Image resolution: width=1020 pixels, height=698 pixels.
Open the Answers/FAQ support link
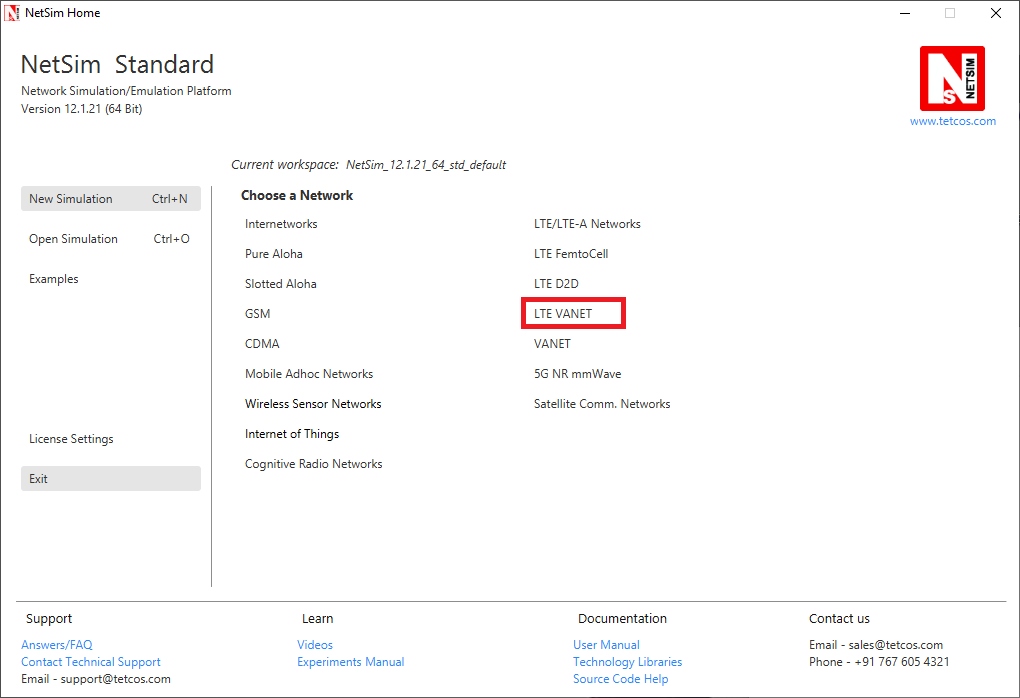(x=57, y=645)
